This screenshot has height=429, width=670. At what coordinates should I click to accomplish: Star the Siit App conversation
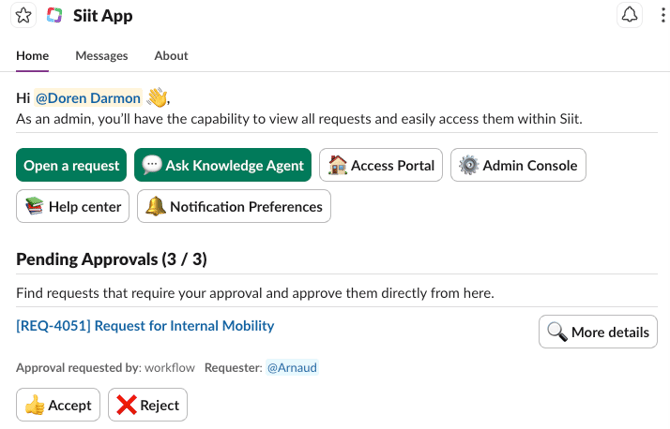click(x=23, y=16)
